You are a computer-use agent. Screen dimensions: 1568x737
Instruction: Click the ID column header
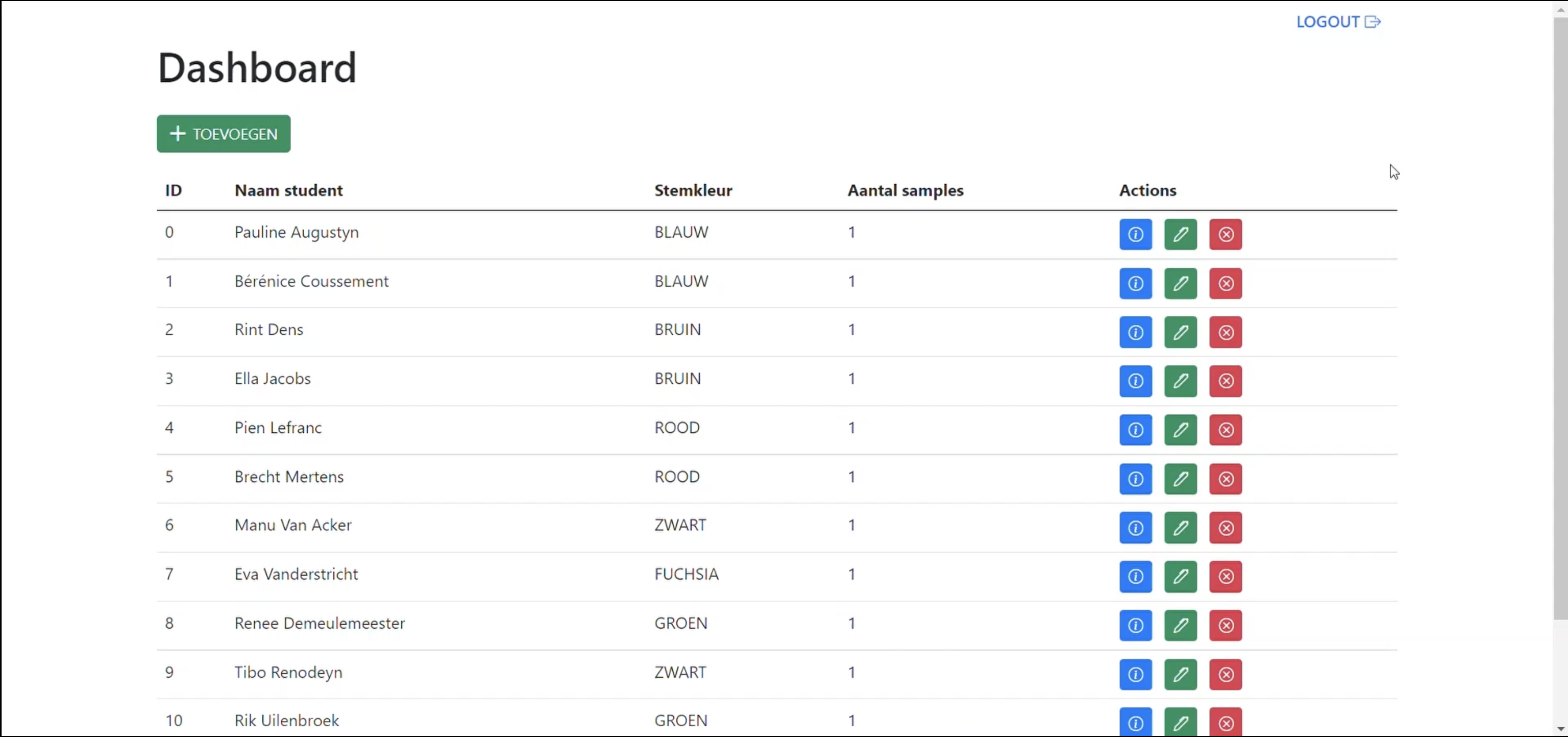[174, 190]
